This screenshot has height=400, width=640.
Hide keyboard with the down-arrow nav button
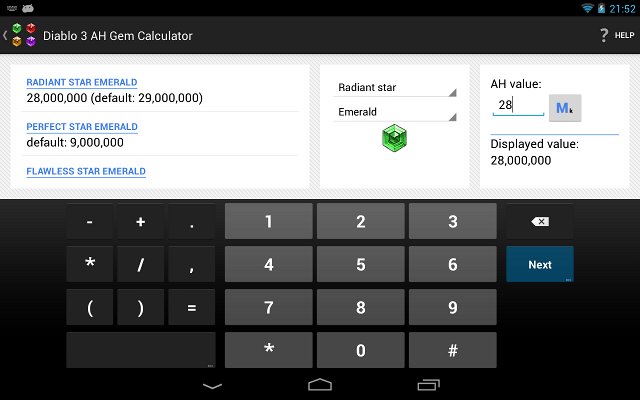tap(212, 385)
